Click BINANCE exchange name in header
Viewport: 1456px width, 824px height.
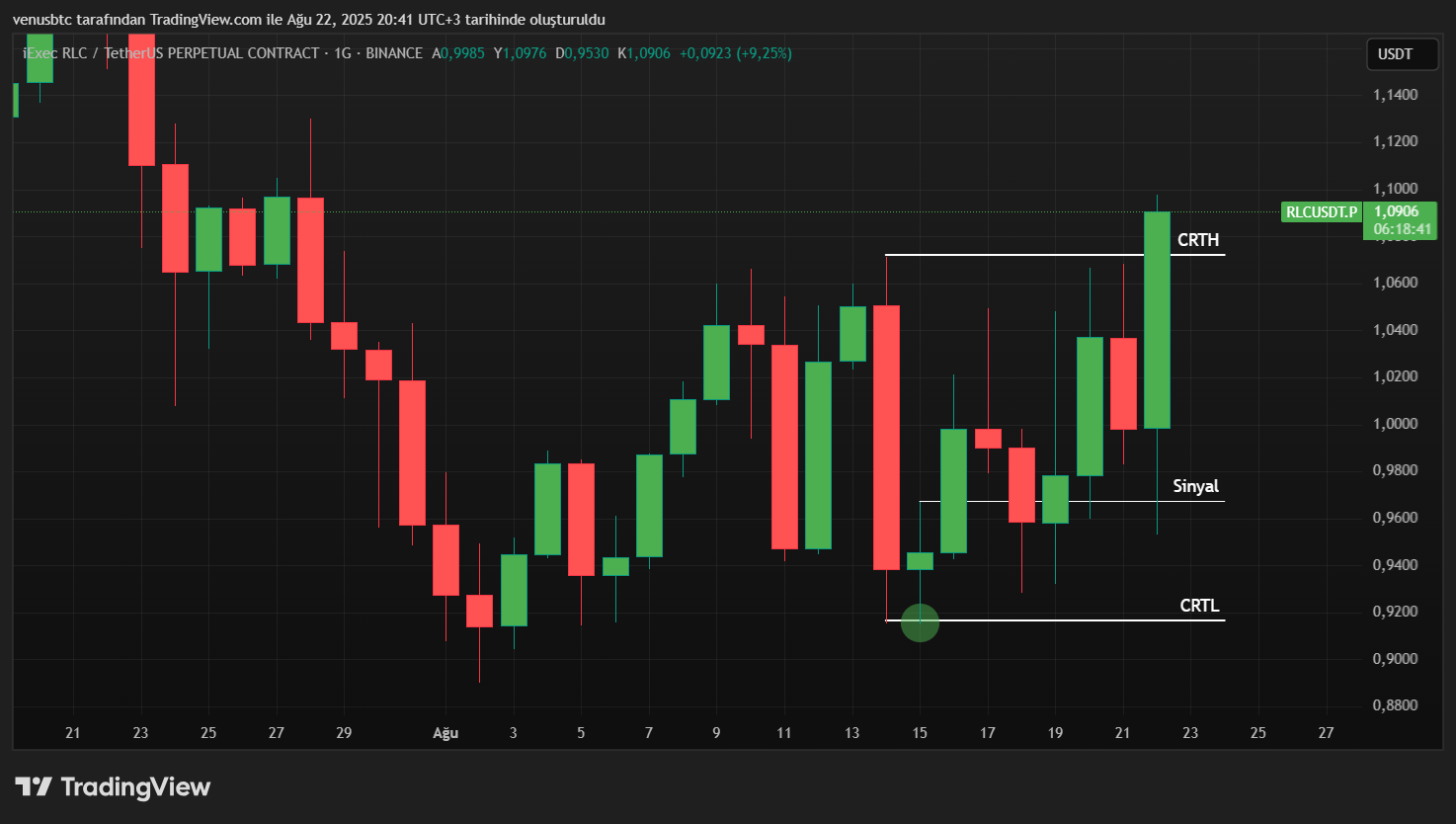(x=394, y=53)
